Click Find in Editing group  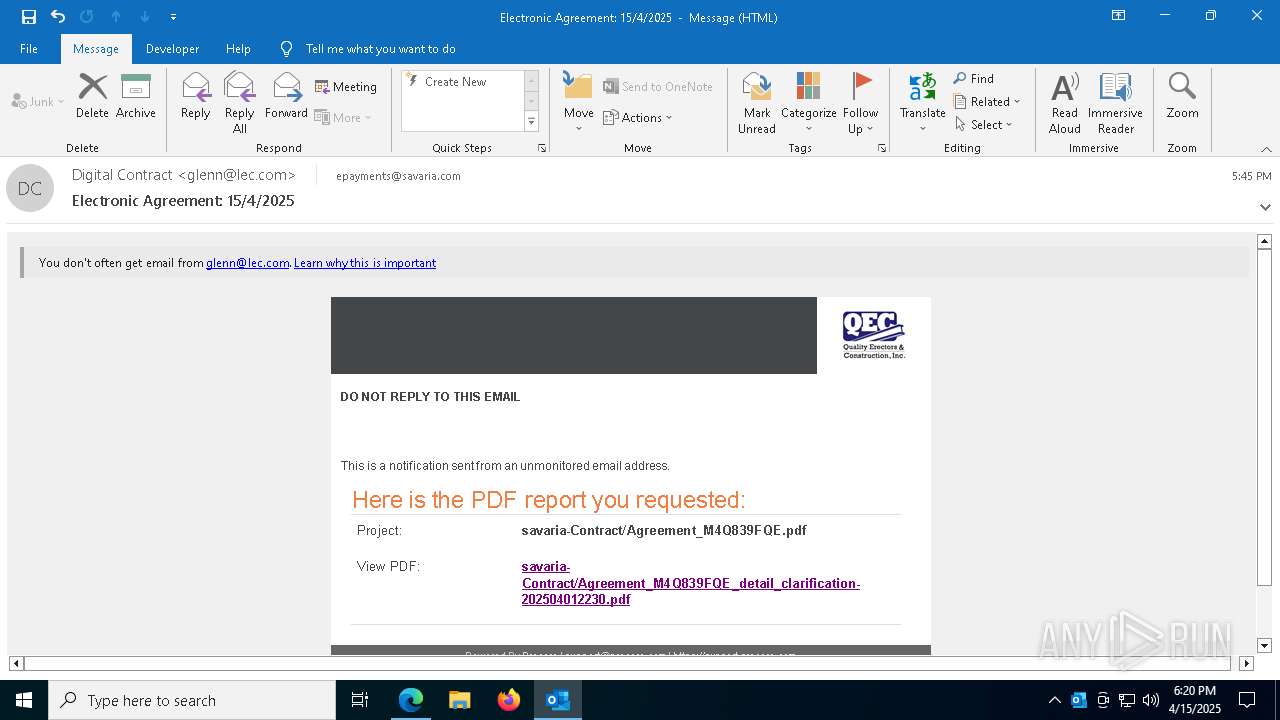click(x=974, y=79)
